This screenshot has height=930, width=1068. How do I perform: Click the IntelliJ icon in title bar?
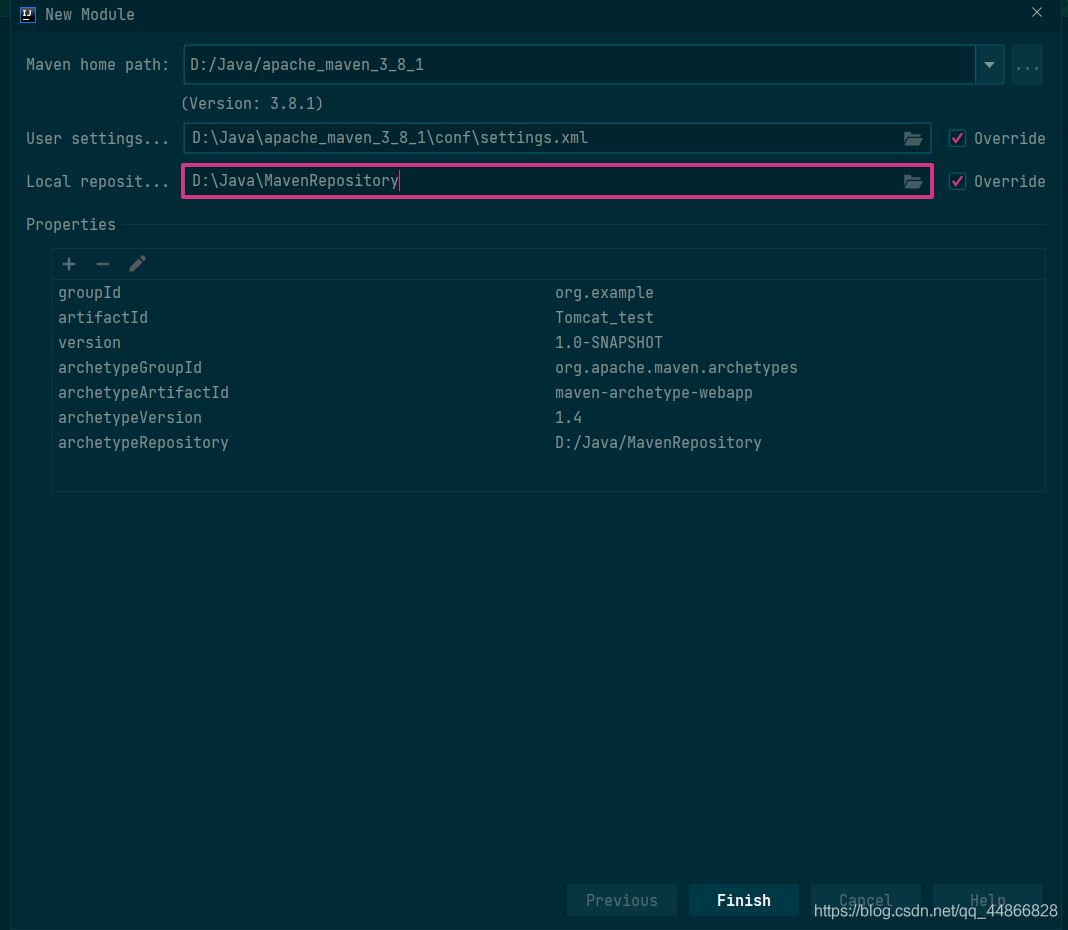point(28,14)
